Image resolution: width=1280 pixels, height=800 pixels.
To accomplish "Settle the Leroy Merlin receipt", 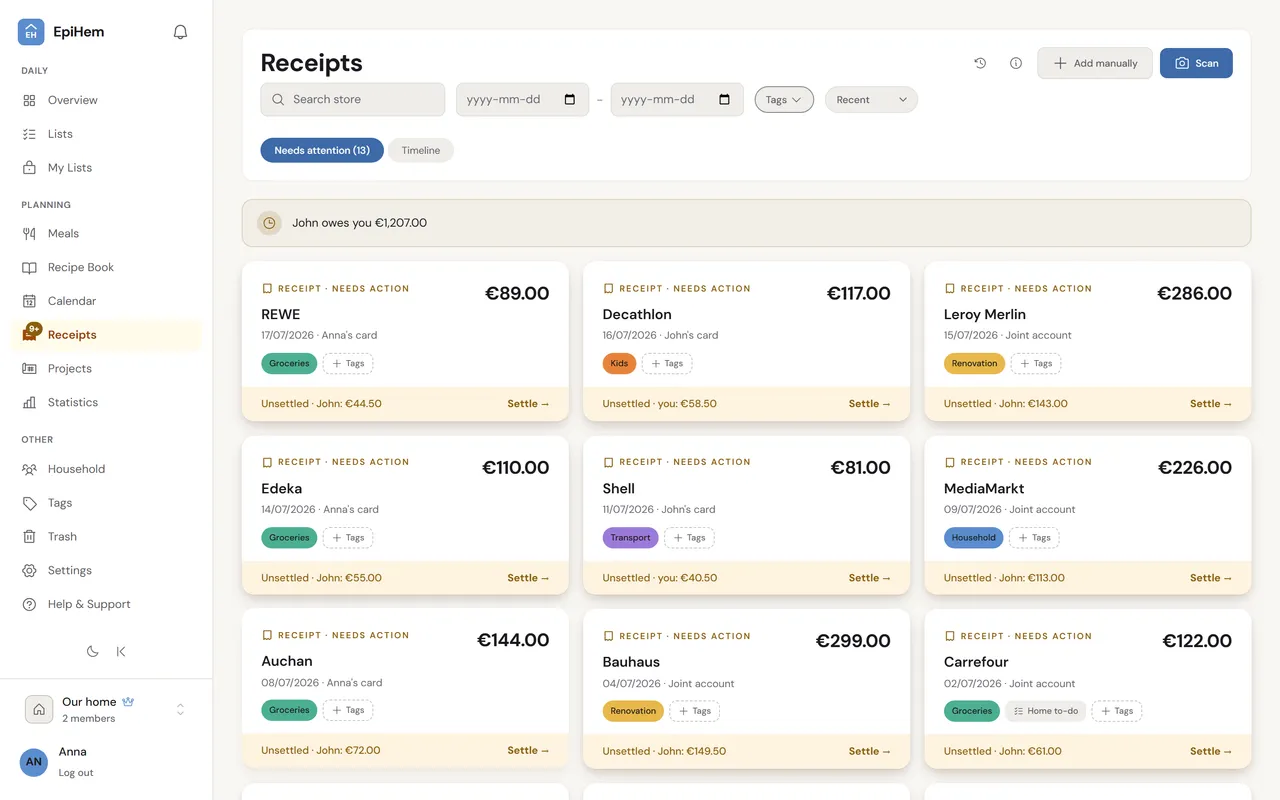I will [x=1211, y=404].
